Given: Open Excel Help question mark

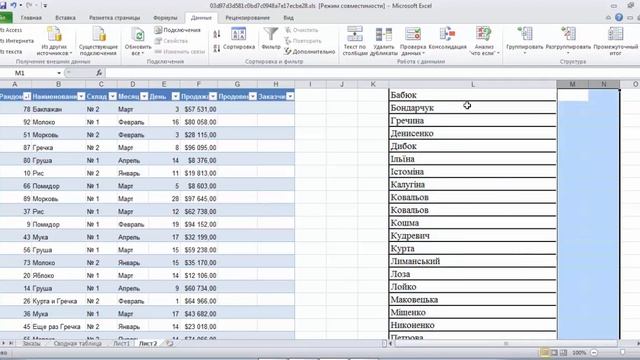Looking at the screenshot, I should [x=619, y=18].
